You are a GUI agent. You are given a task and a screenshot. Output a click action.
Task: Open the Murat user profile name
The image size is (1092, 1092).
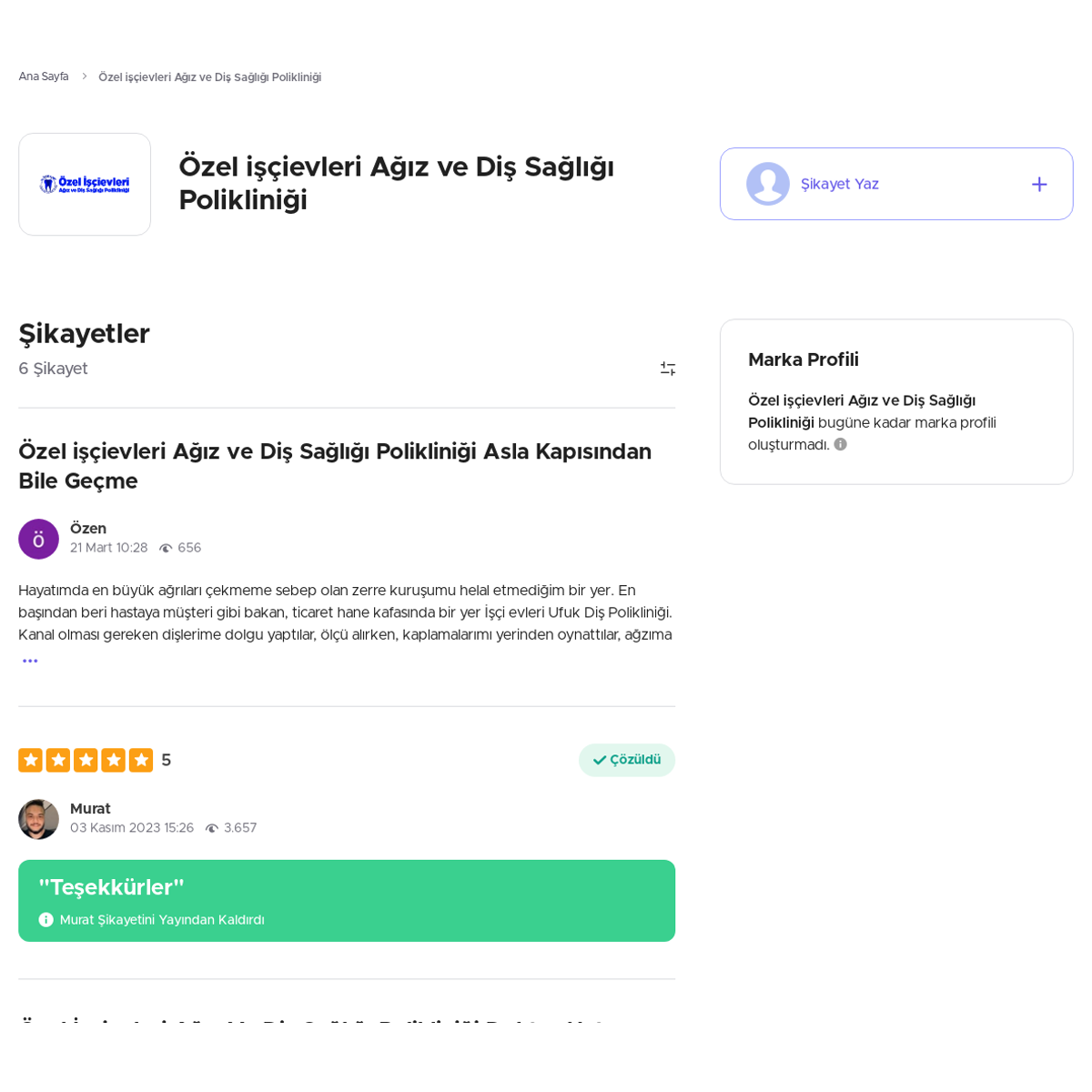(x=90, y=809)
